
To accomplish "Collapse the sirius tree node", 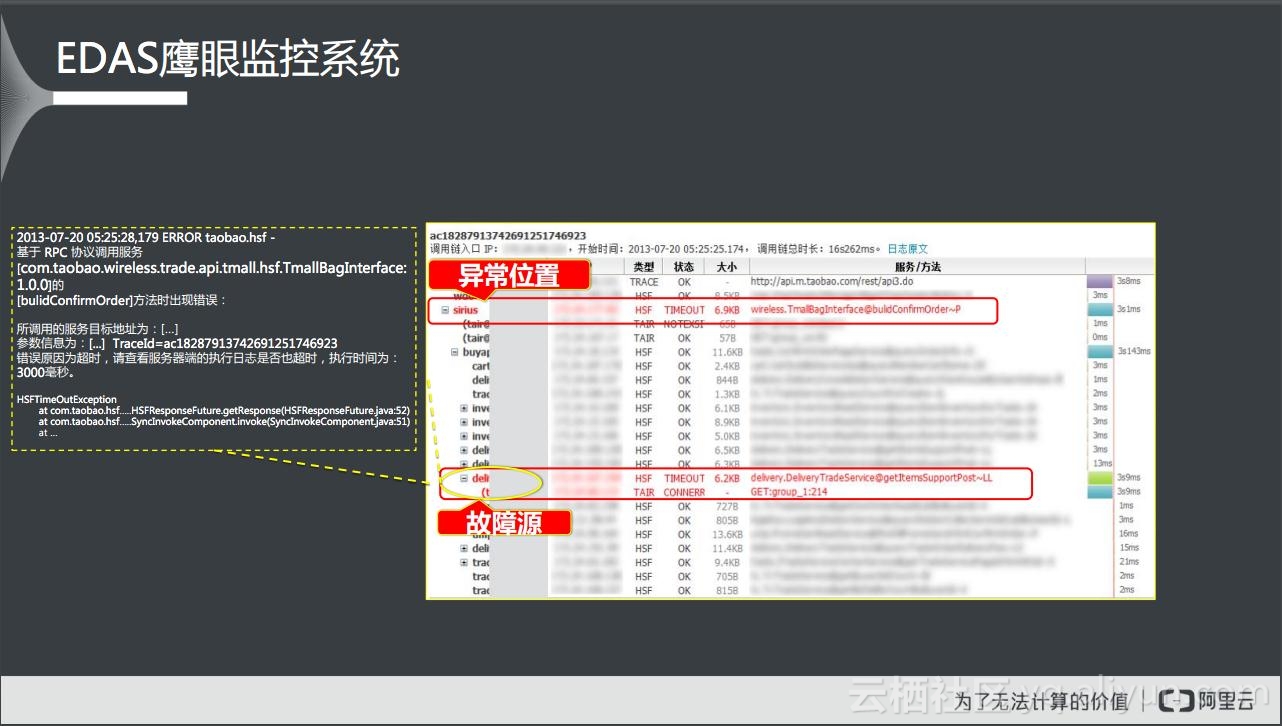I will (x=445, y=310).
